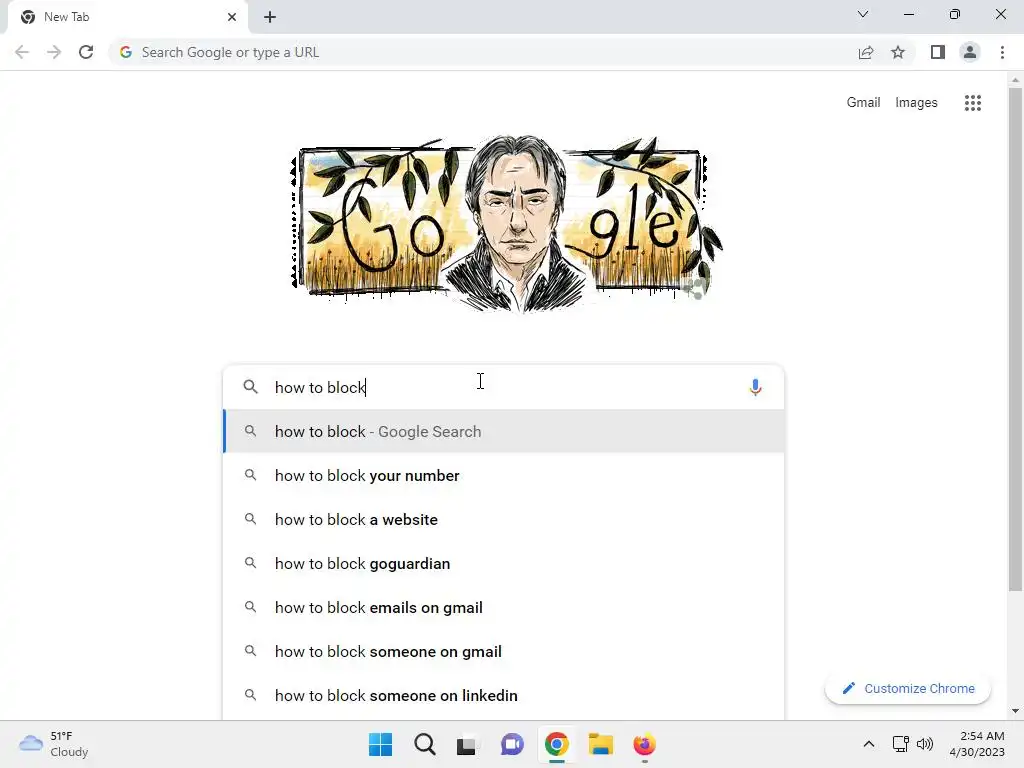Click the Google doodle image
The image size is (1024, 768).
tap(507, 224)
